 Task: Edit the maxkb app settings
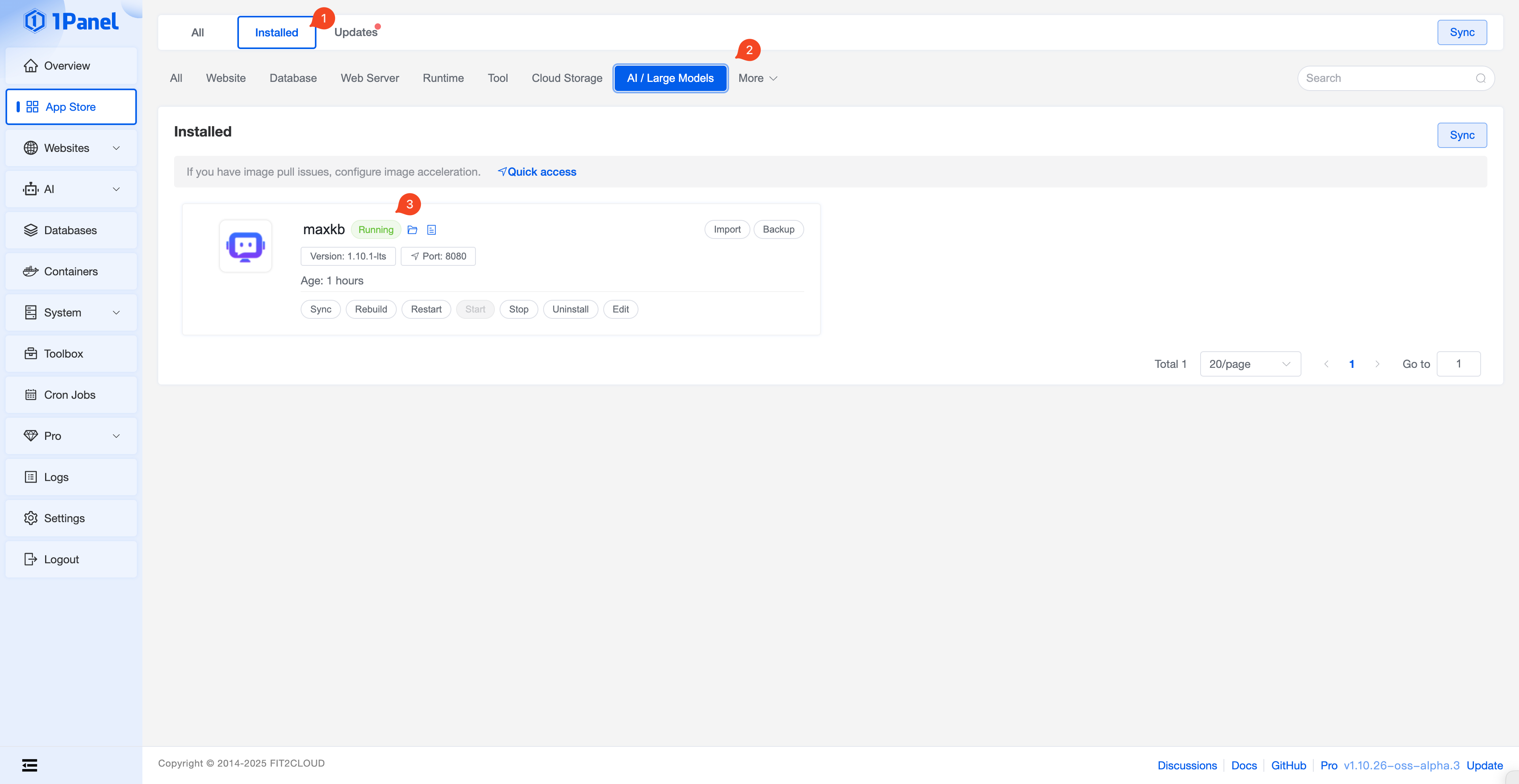point(620,309)
